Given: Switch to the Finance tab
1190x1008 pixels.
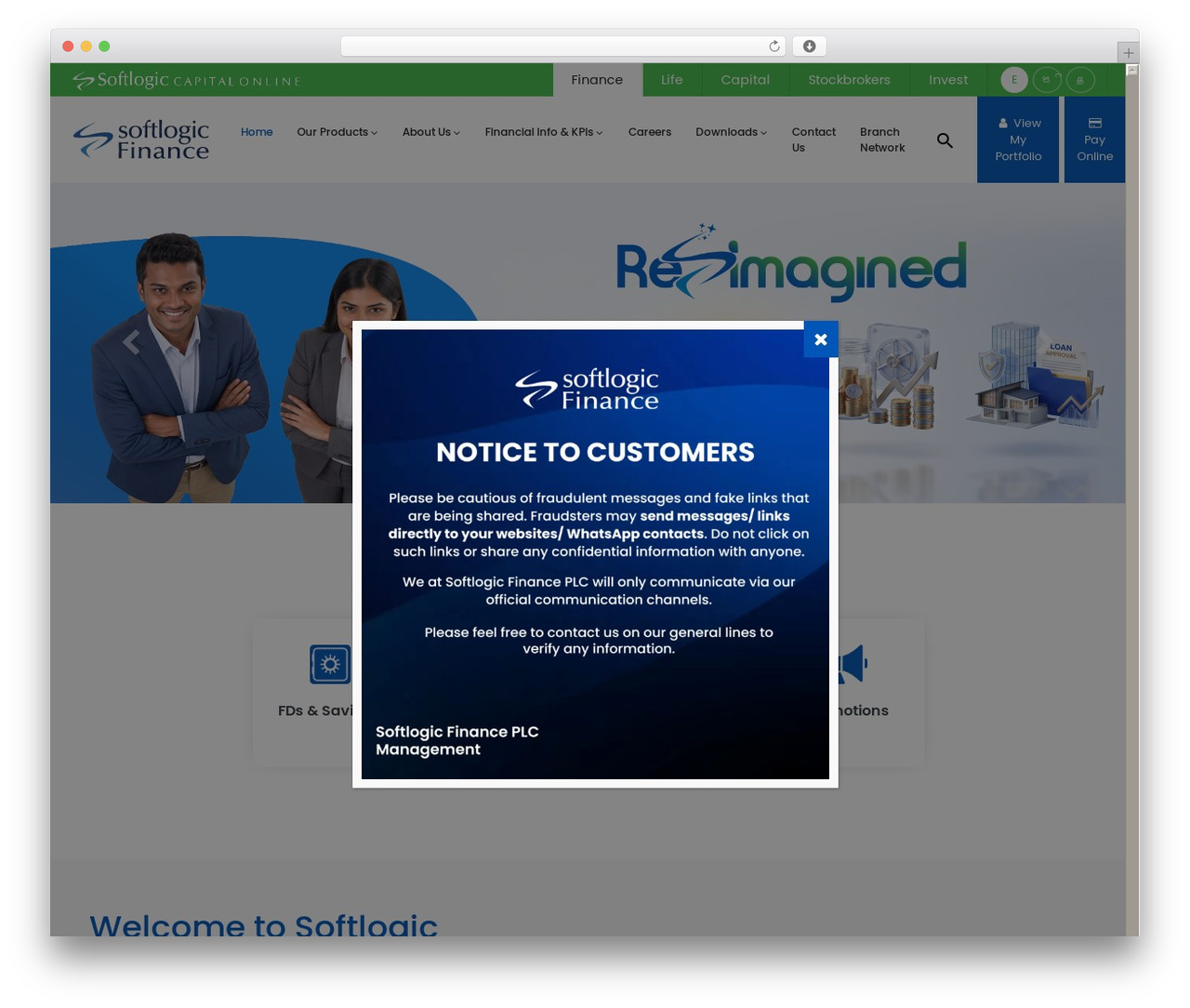Looking at the screenshot, I should 597,80.
